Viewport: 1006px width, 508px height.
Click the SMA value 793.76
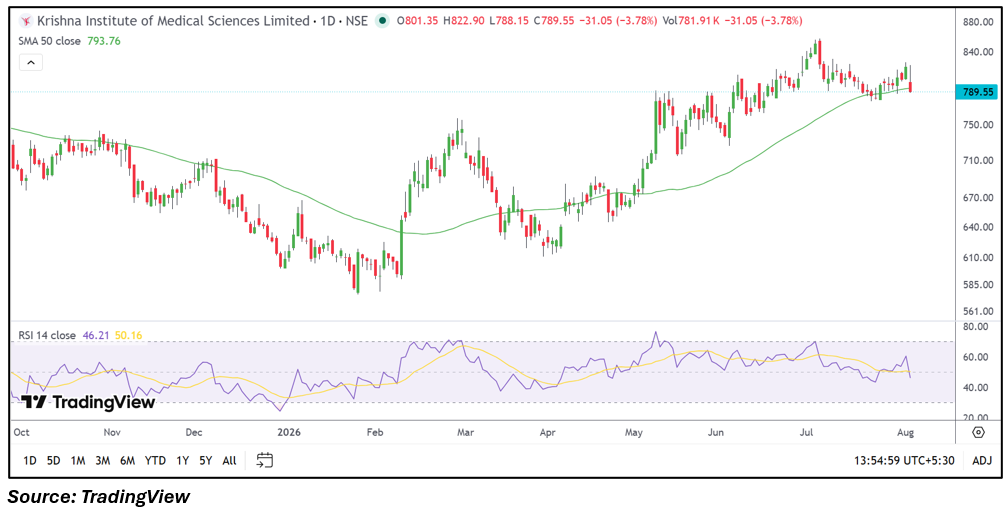click(103, 41)
